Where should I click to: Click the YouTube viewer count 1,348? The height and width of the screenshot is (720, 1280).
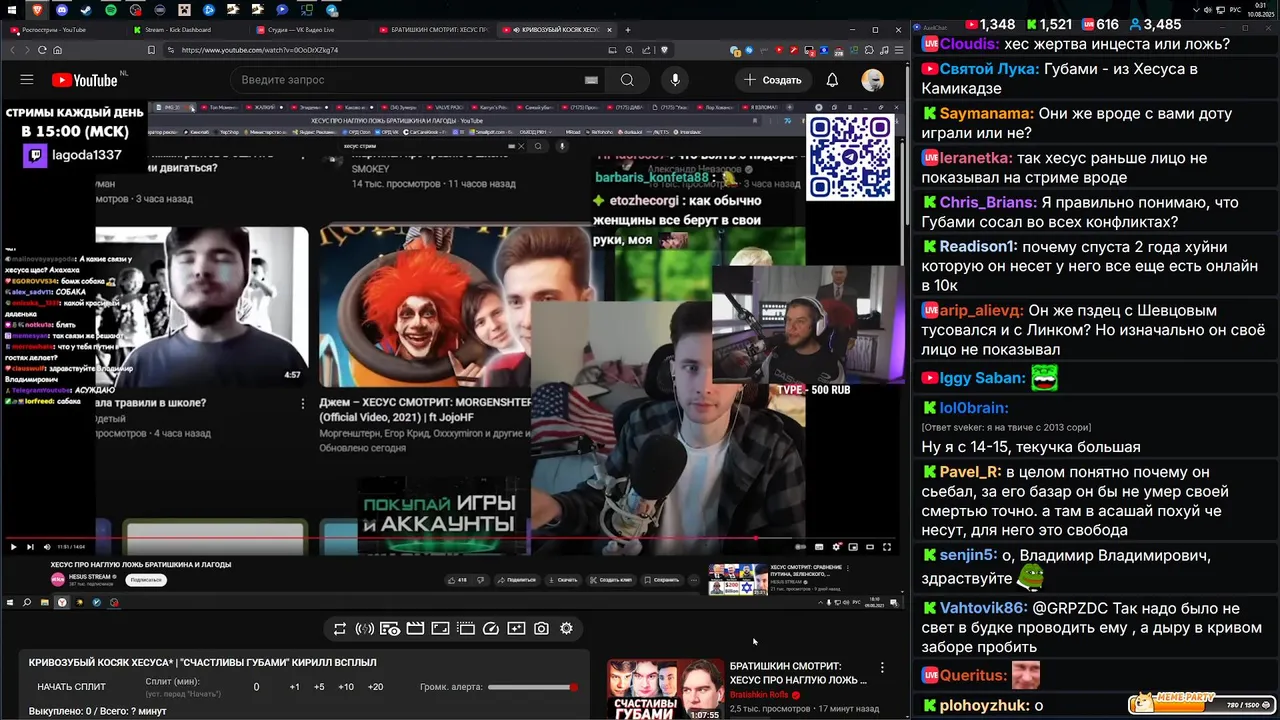(996, 24)
